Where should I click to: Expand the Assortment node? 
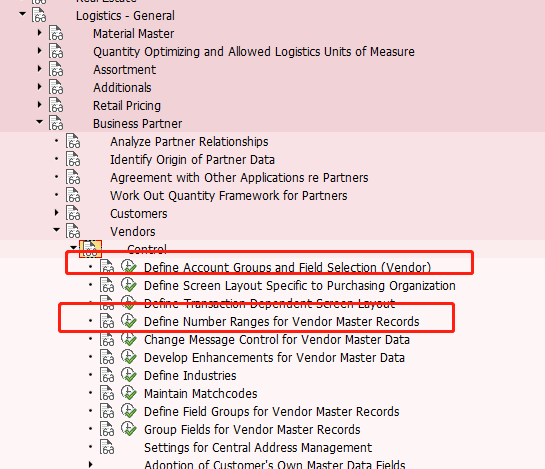[40, 68]
